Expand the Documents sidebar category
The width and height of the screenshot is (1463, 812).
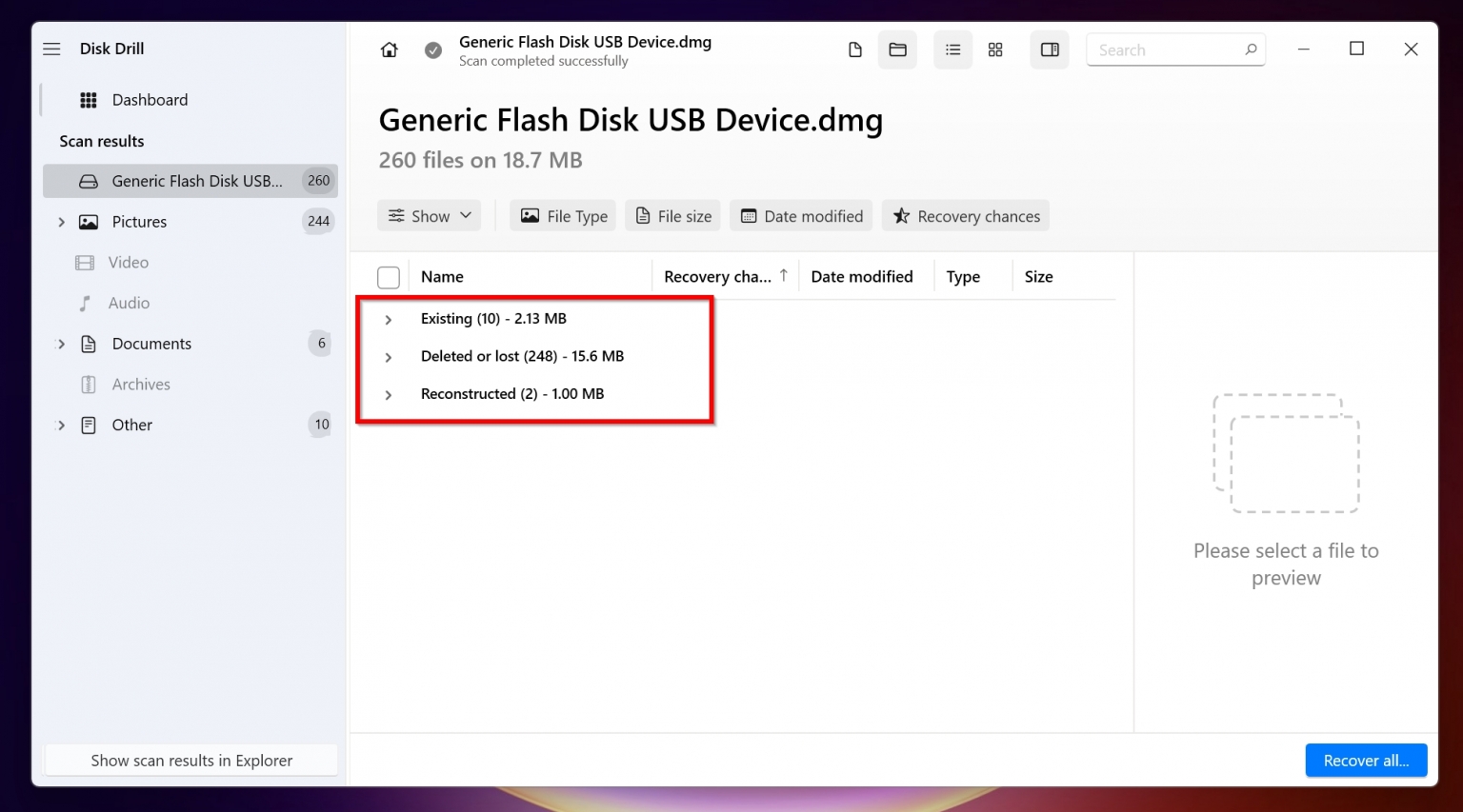[x=61, y=344]
